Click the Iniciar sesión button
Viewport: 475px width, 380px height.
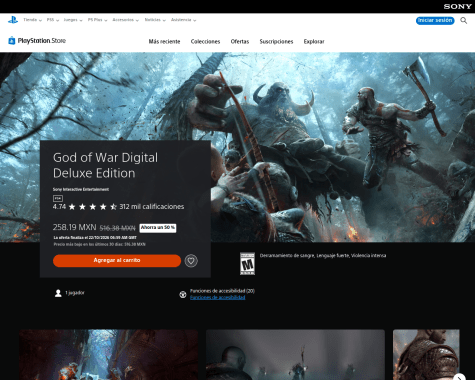point(435,20)
